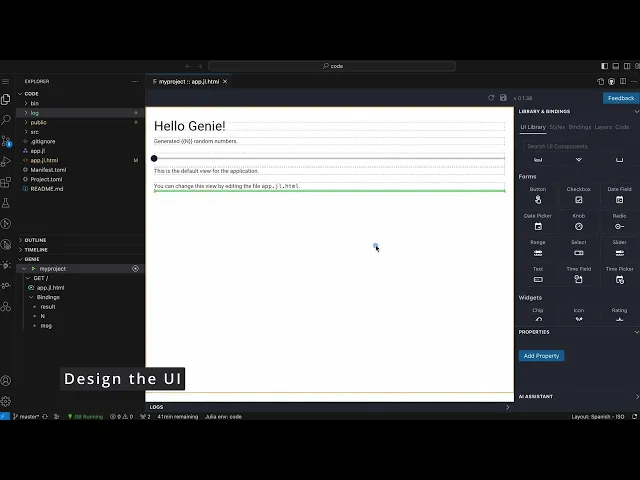Open the Search view in the activity bar
Screen dimensions: 640x480
click(6, 120)
